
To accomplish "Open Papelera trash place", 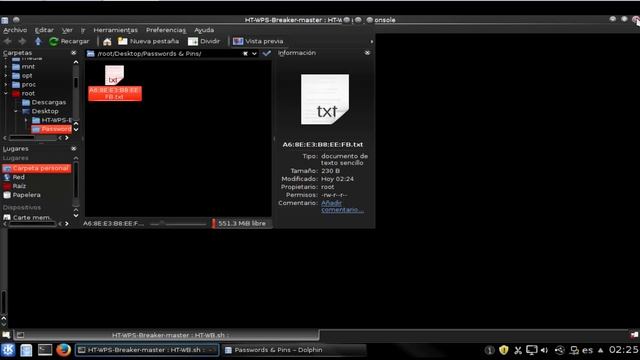I will (x=22, y=195).
